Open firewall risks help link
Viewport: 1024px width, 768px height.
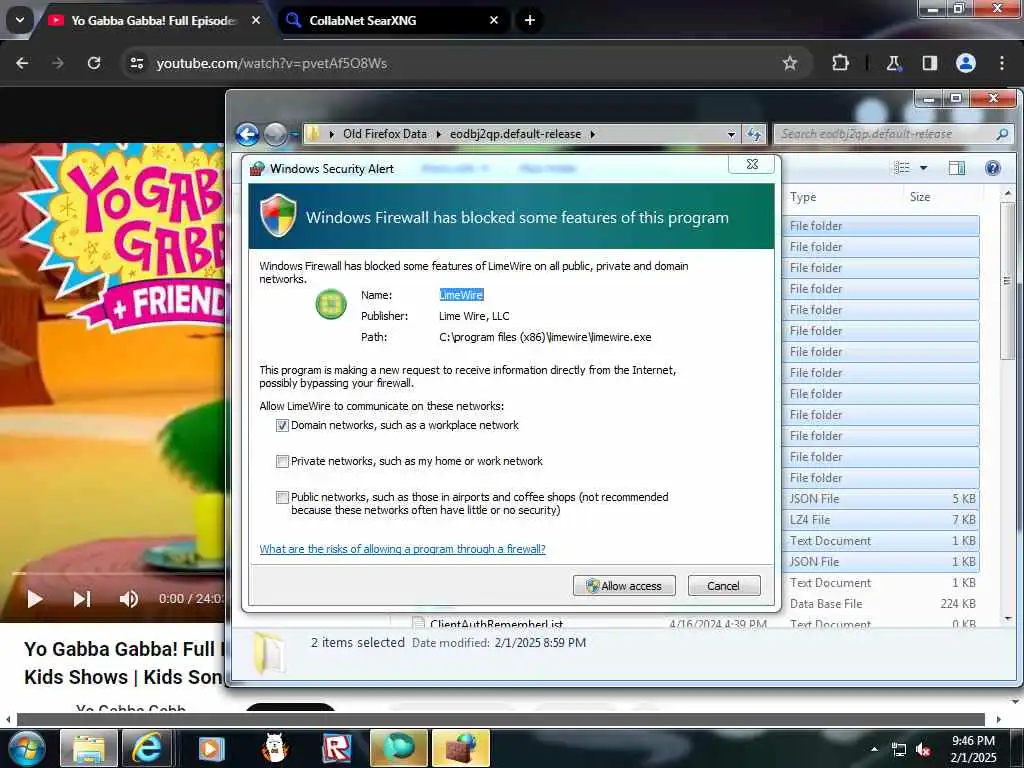(402, 549)
